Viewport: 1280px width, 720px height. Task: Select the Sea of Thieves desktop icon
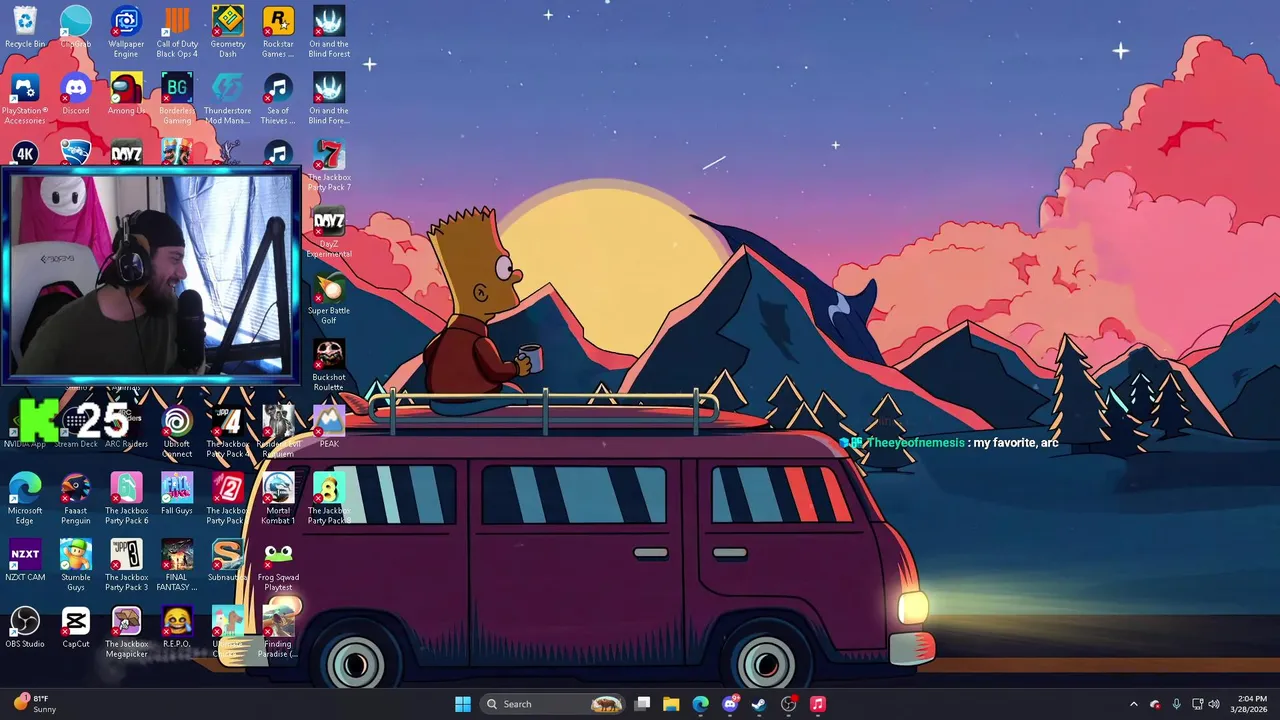[x=278, y=99]
